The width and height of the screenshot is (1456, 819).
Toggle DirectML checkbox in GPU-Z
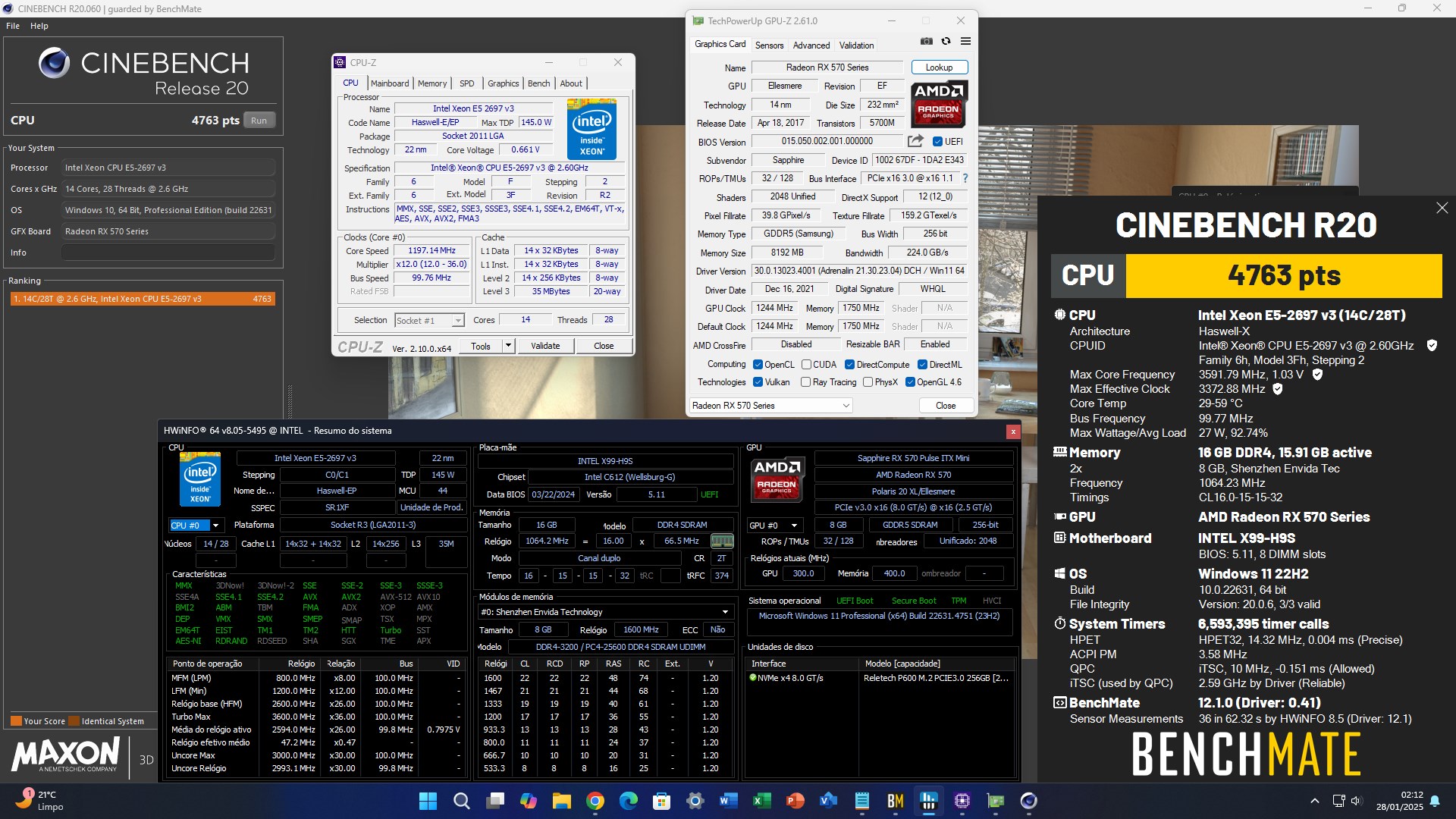click(923, 365)
